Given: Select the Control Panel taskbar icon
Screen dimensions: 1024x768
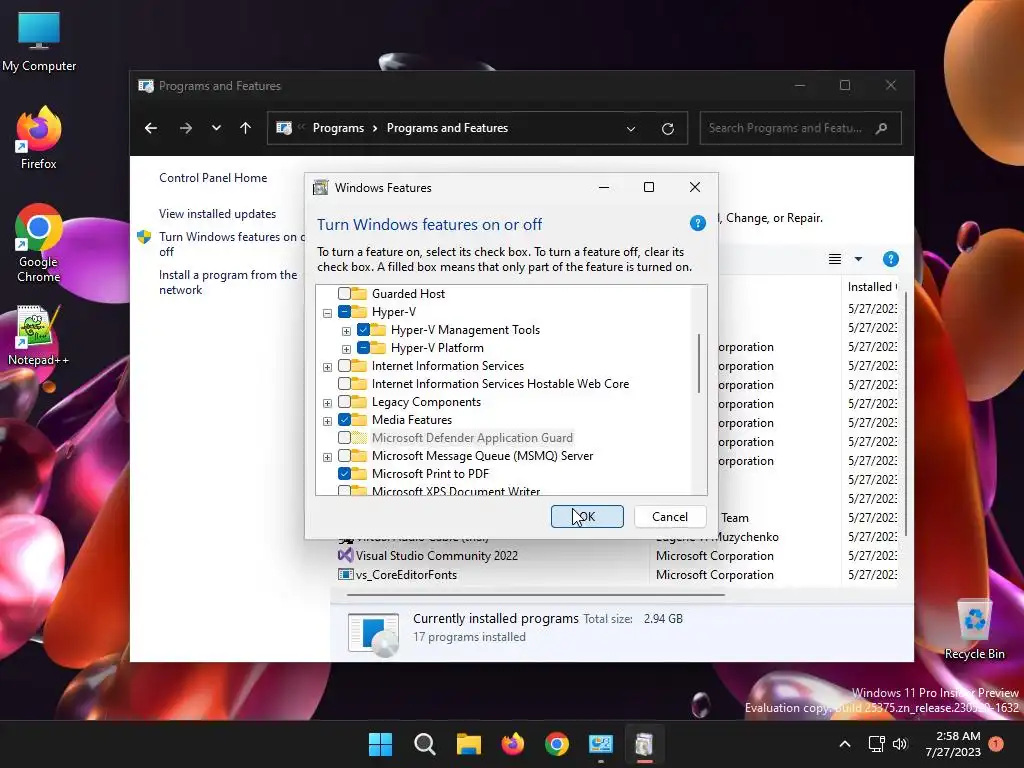Looking at the screenshot, I should [601, 744].
